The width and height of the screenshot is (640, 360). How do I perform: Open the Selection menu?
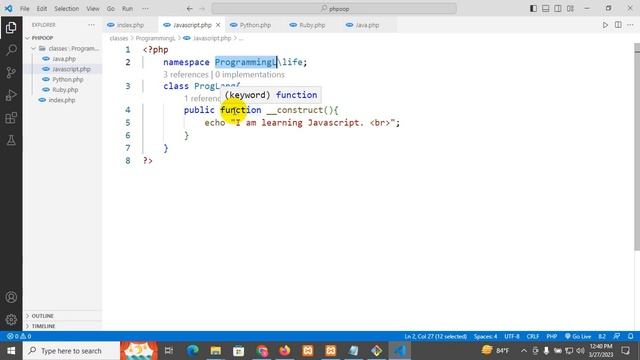pyautogui.click(x=67, y=8)
